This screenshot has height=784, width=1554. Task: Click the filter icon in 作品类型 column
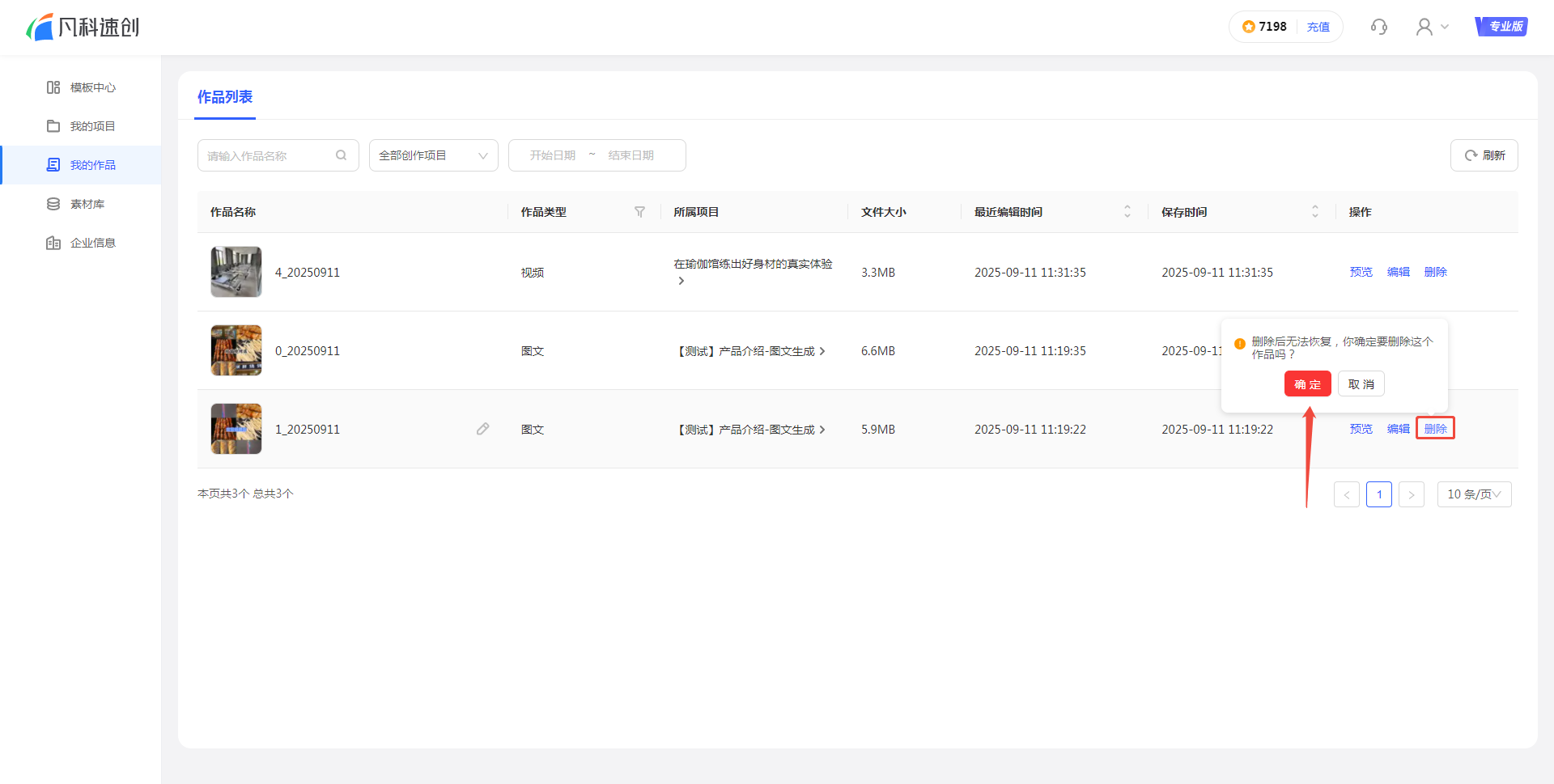coord(639,212)
